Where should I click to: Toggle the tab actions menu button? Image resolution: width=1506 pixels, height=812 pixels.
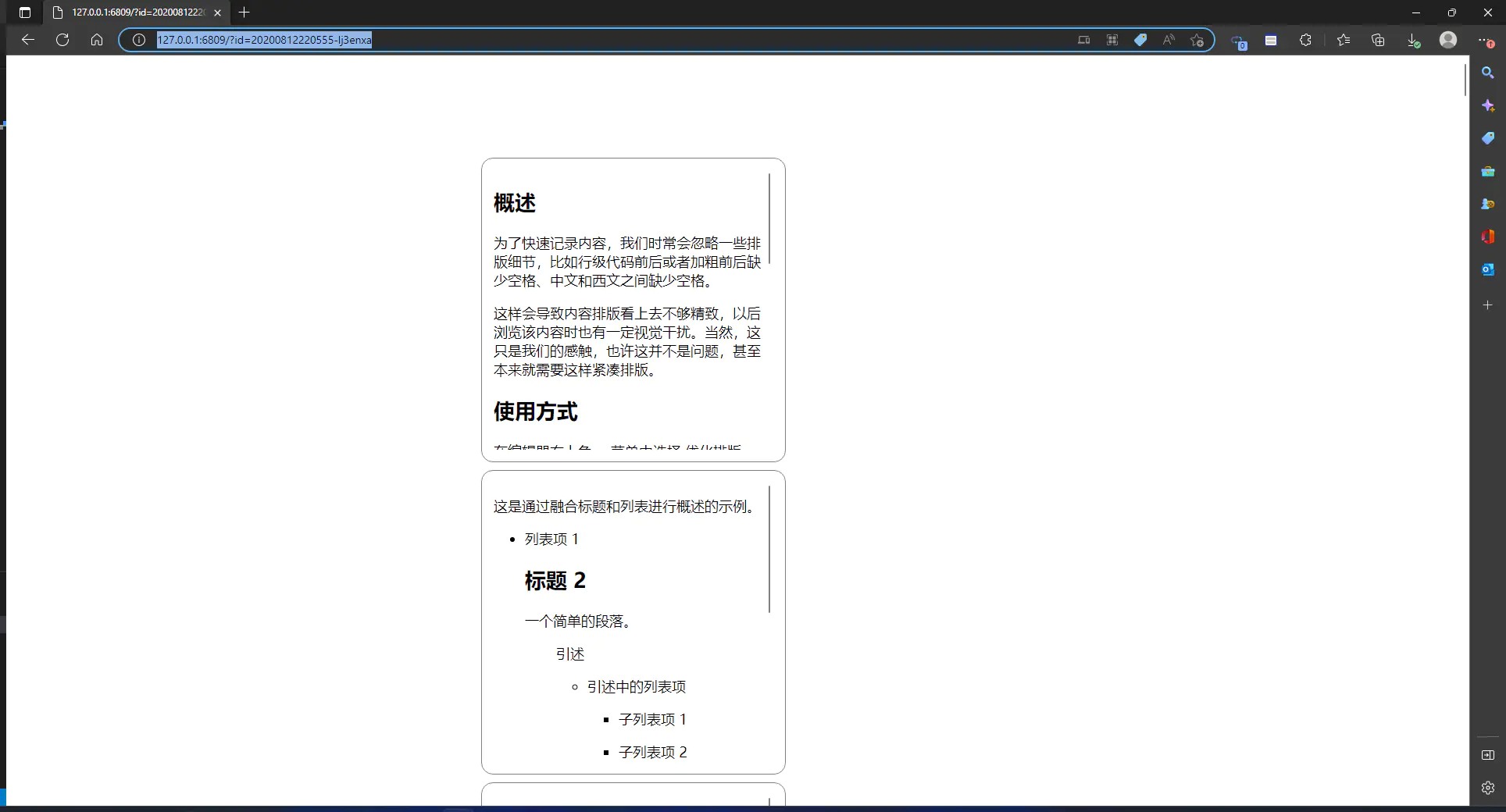pyautogui.click(x=25, y=12)
